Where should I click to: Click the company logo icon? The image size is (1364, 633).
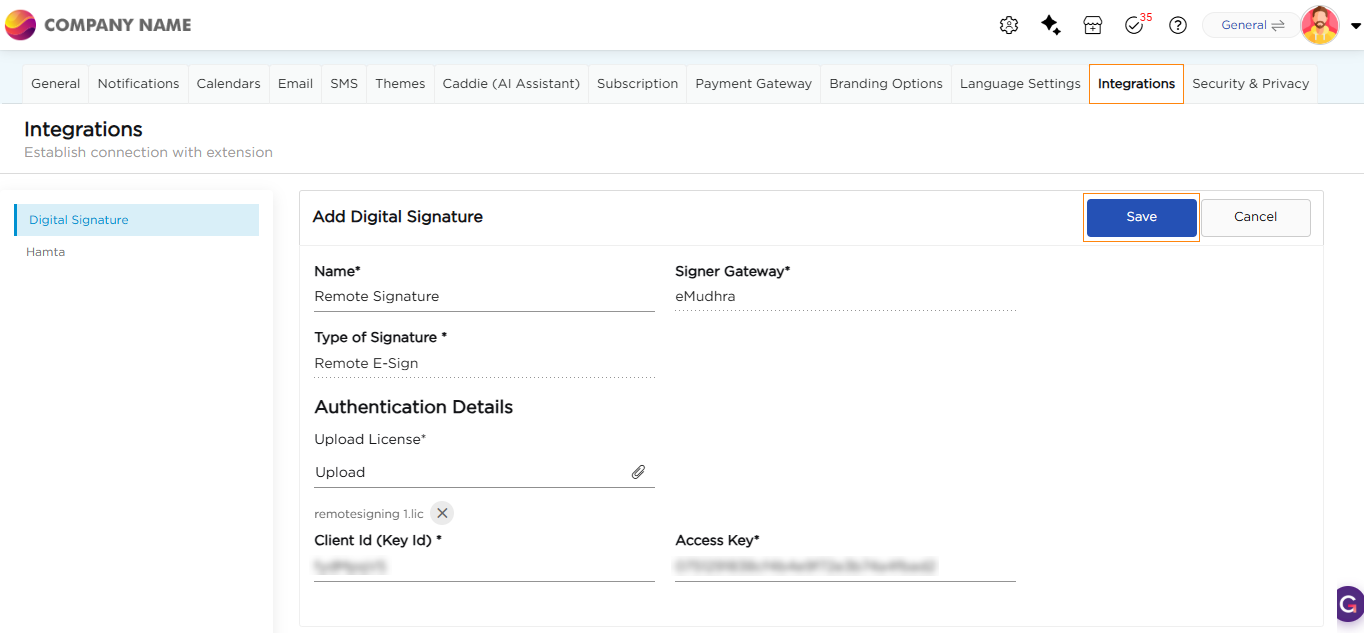click(20, 25)
